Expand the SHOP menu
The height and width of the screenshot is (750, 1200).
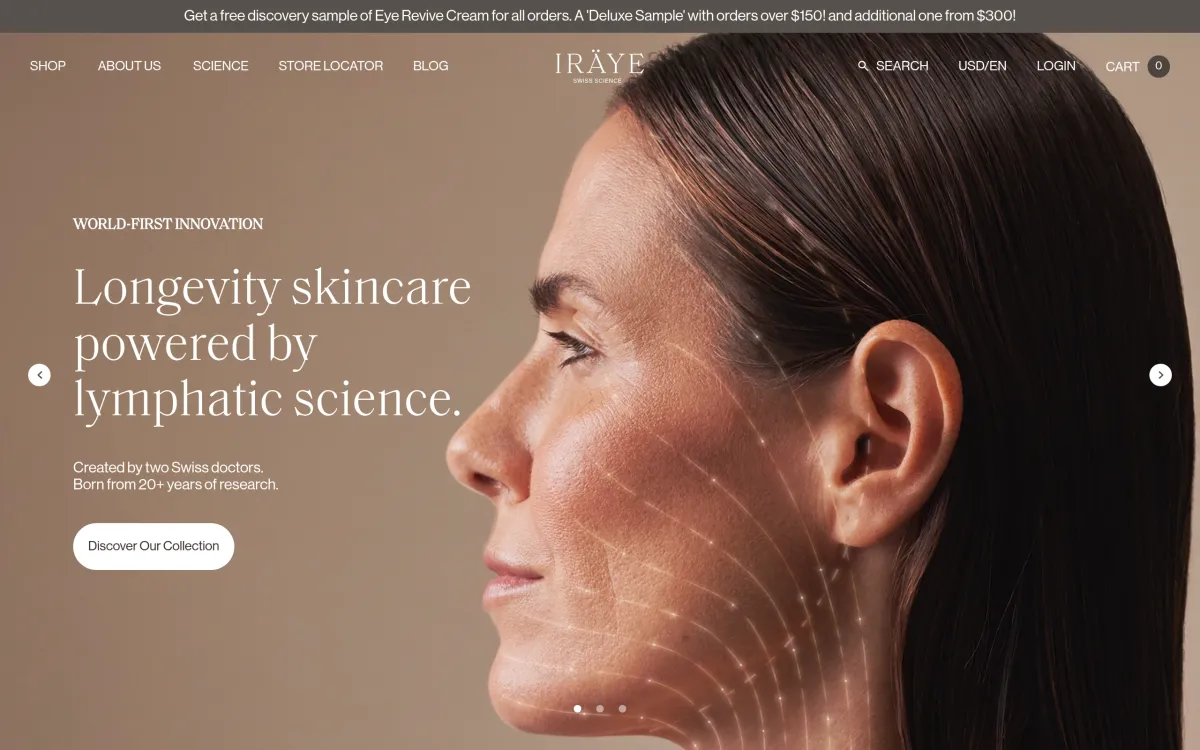(x=48, y=66)
